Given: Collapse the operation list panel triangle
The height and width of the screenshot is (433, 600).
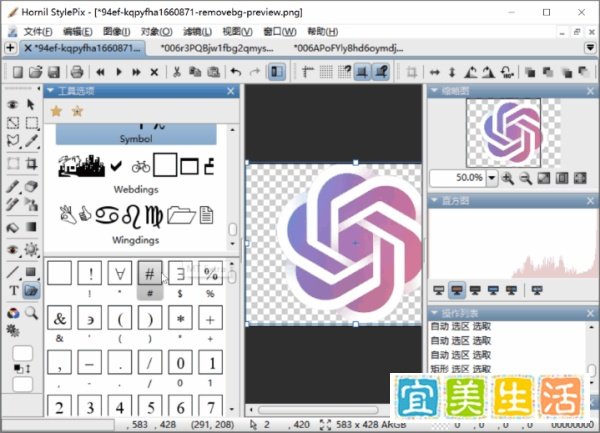Looking at the screenshot, I should (x=434, y=313).
